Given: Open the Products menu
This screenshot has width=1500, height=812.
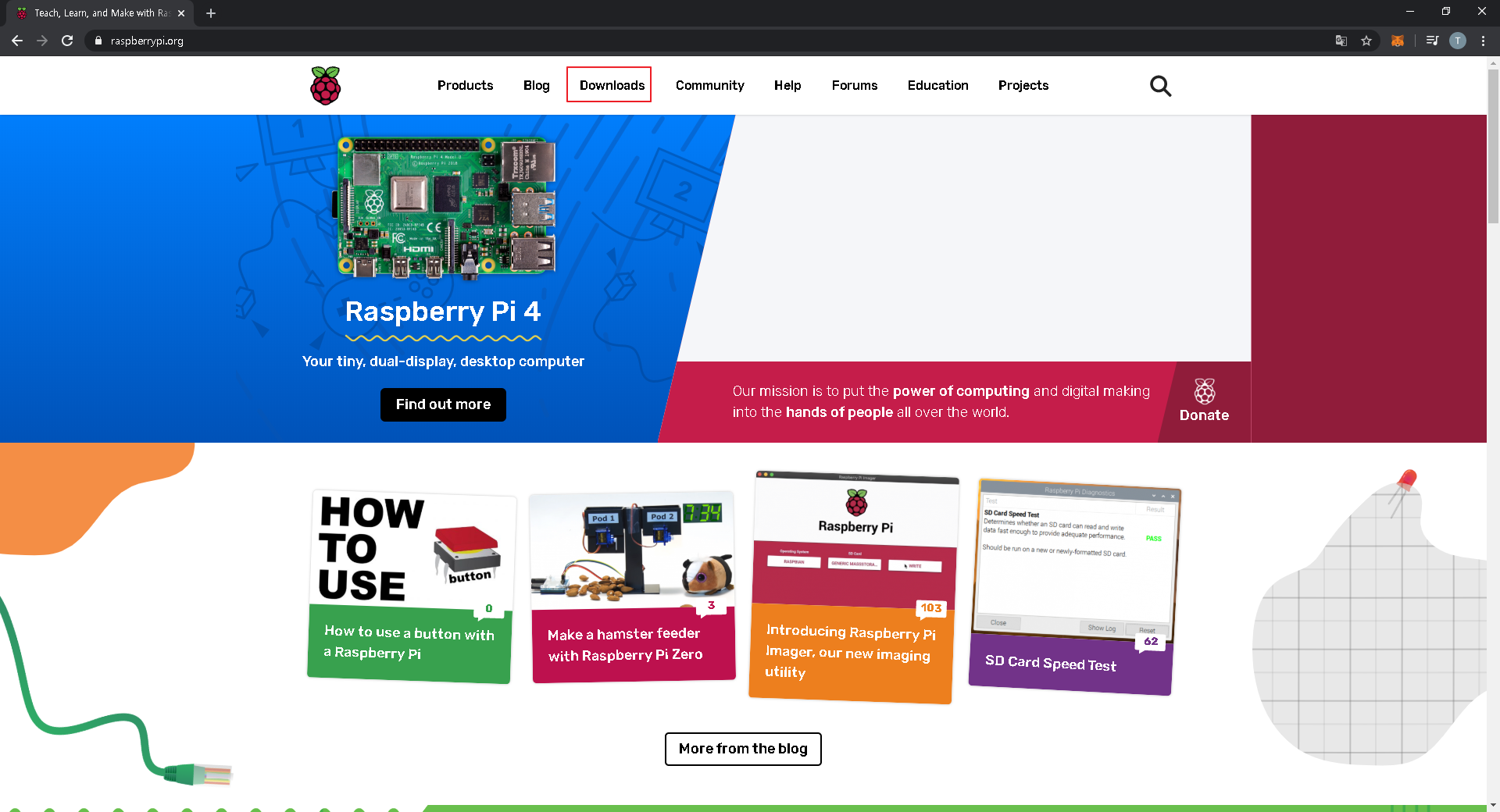Looking at the screenshot, I should 465,85.
